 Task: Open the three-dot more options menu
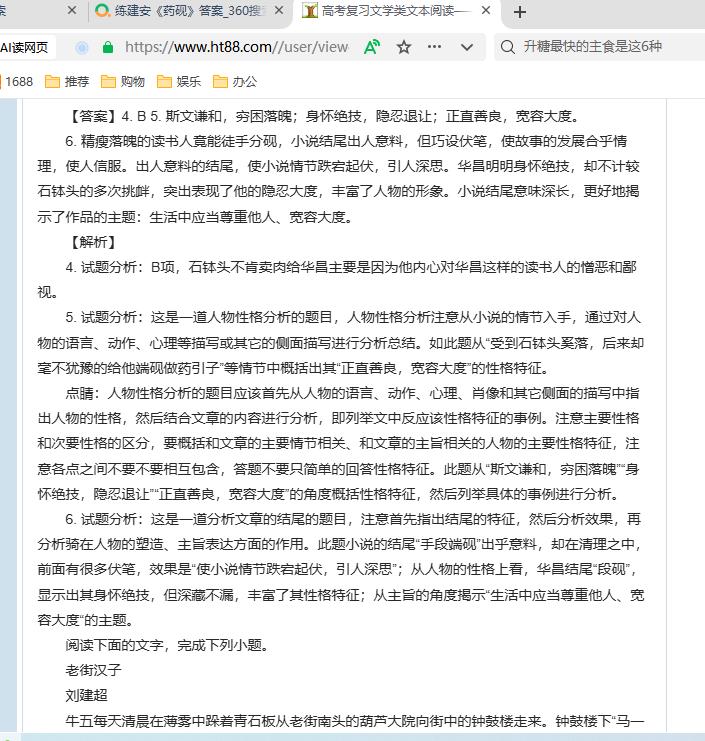(x=434, y=47)
